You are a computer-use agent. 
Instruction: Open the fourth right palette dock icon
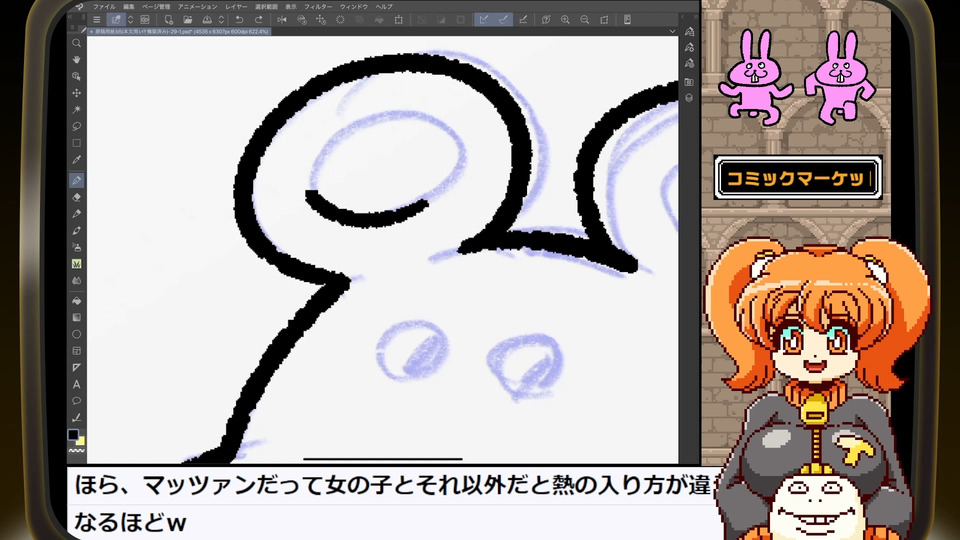point(689,81)
